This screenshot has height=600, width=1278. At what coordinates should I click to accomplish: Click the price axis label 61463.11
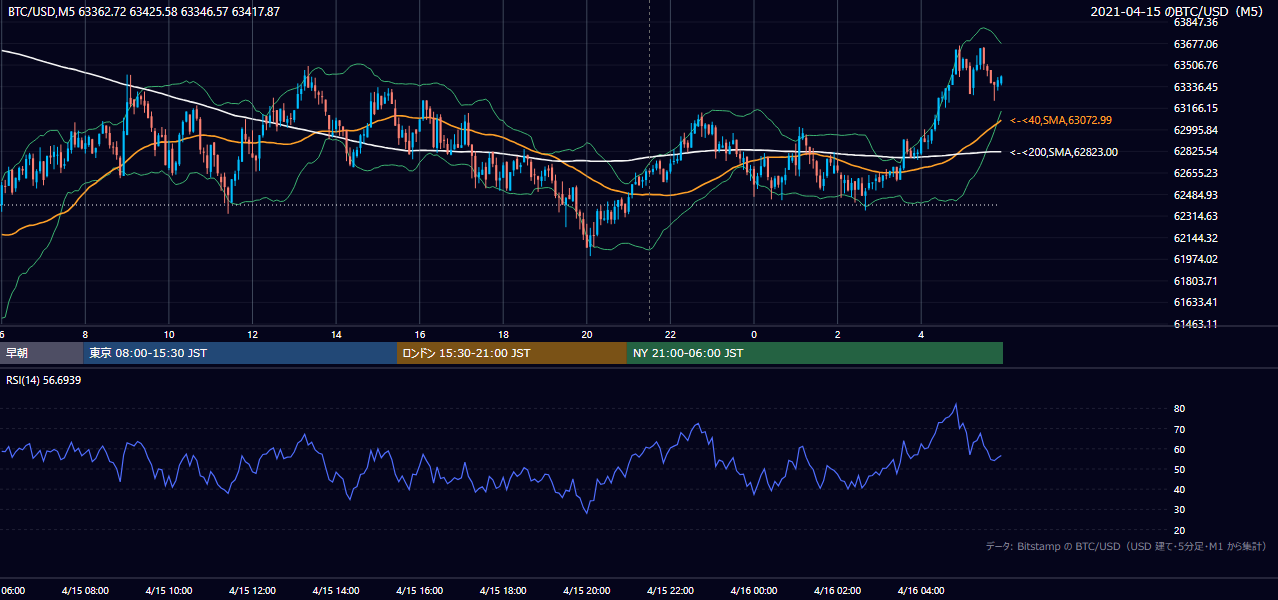coord(1195,324)
